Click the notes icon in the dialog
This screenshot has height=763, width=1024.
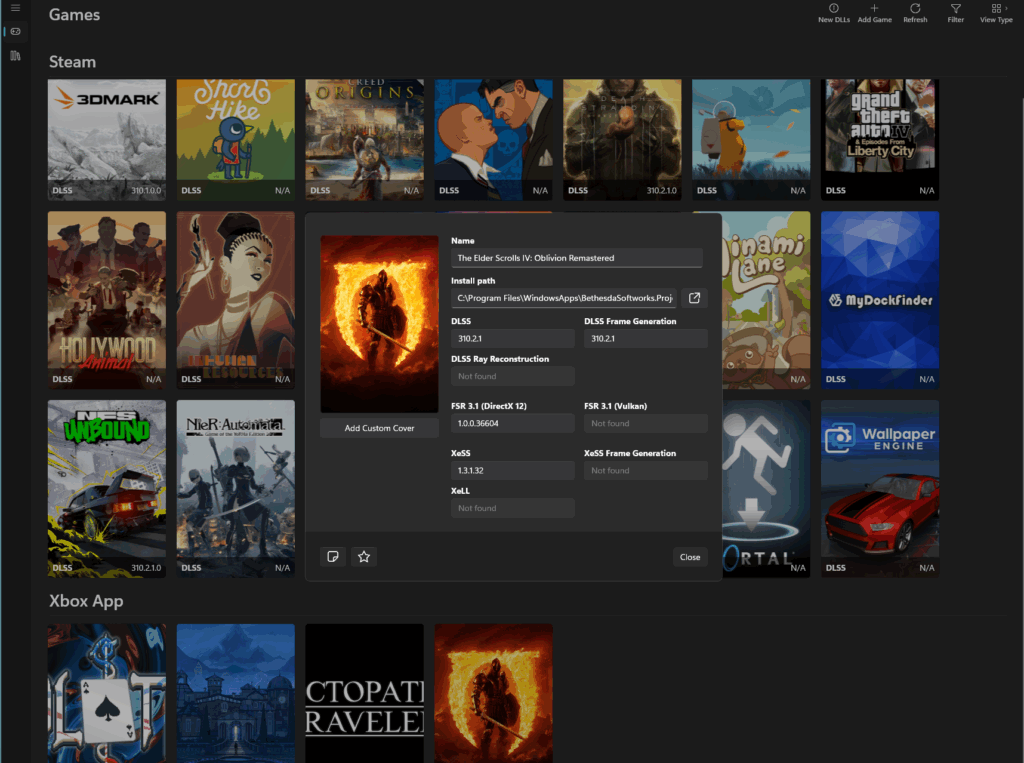coord(332,557)
